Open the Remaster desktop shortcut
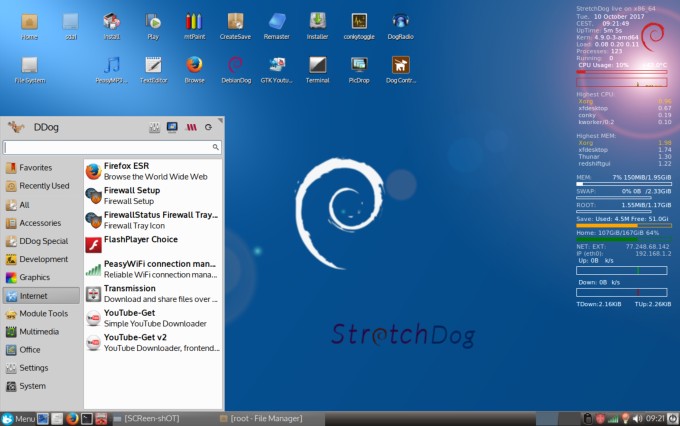 click(x=276, y=22)
